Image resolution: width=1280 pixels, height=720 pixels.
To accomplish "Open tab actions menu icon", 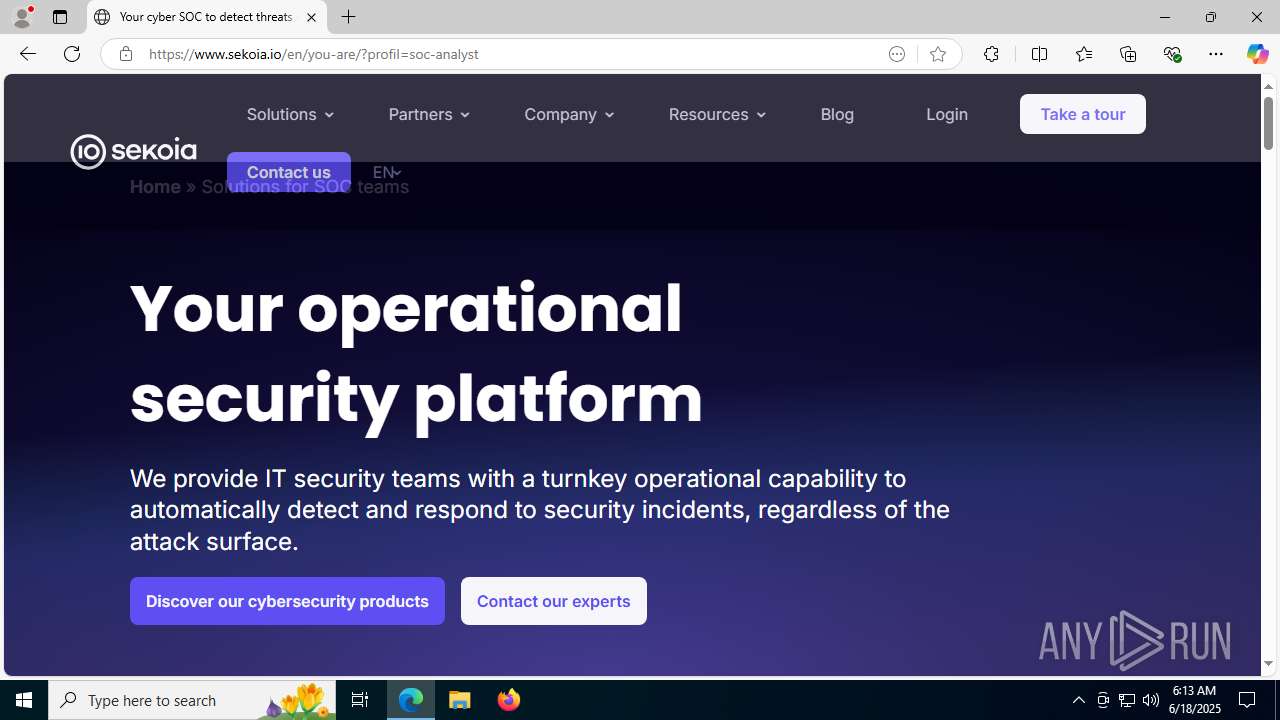I will coord(60,17).
